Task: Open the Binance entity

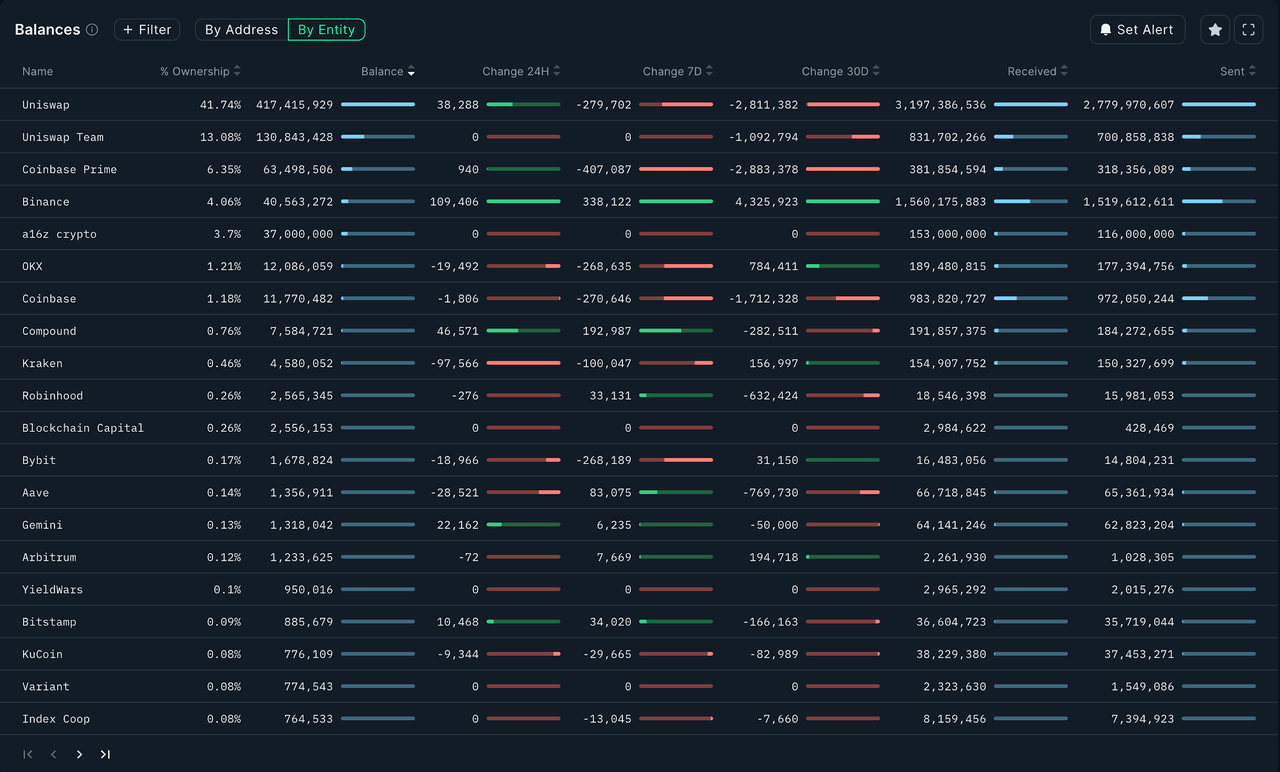Action: (x=46, y=202)
